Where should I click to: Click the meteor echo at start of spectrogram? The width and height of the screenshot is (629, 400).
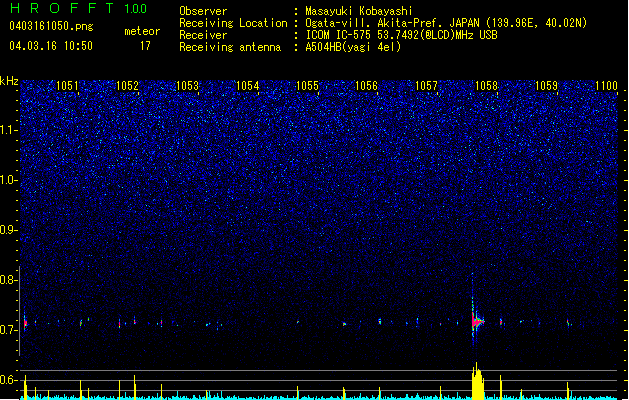(25, 322)
